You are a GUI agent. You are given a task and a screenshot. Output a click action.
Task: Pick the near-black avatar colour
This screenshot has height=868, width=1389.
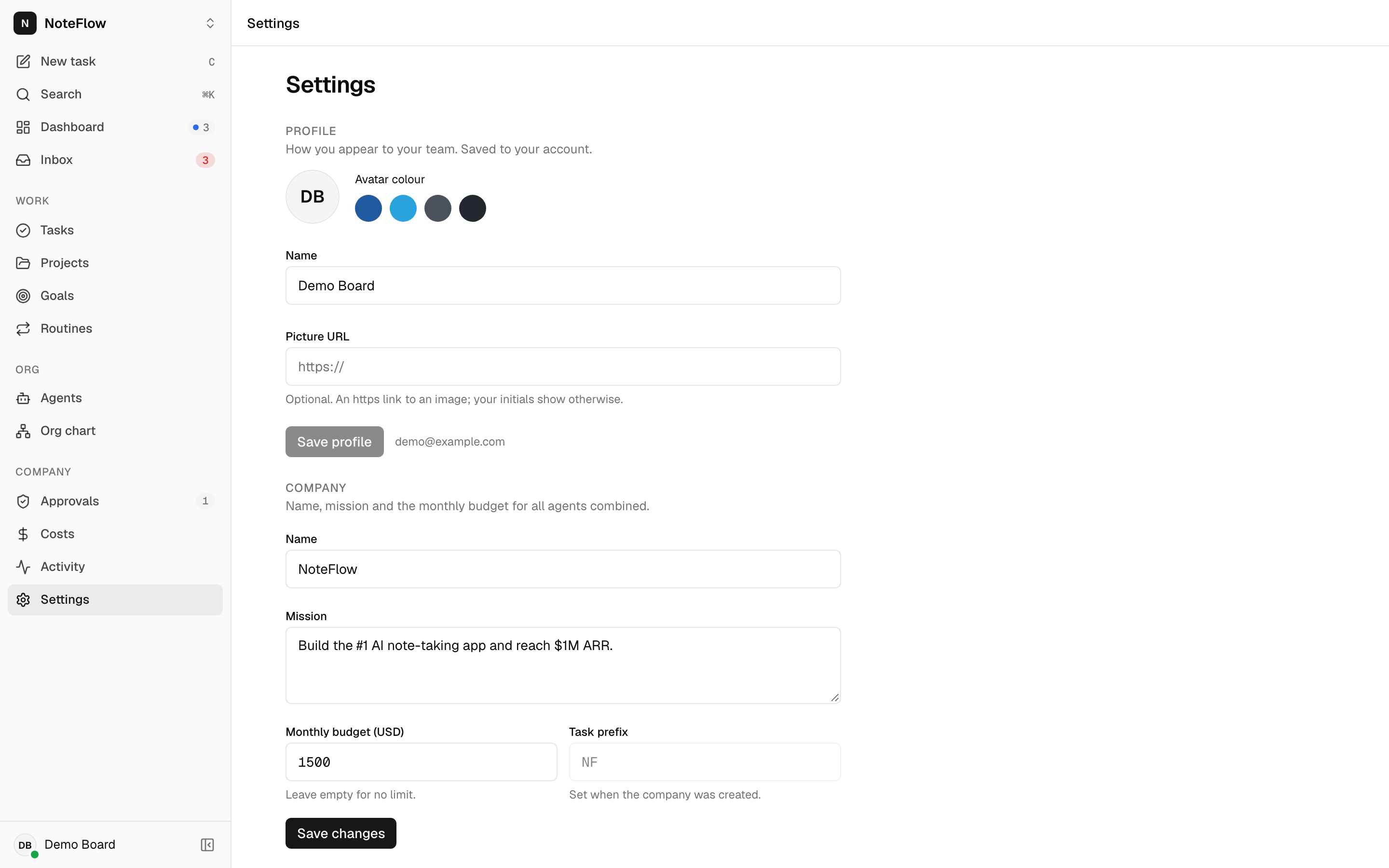[472, 208]
